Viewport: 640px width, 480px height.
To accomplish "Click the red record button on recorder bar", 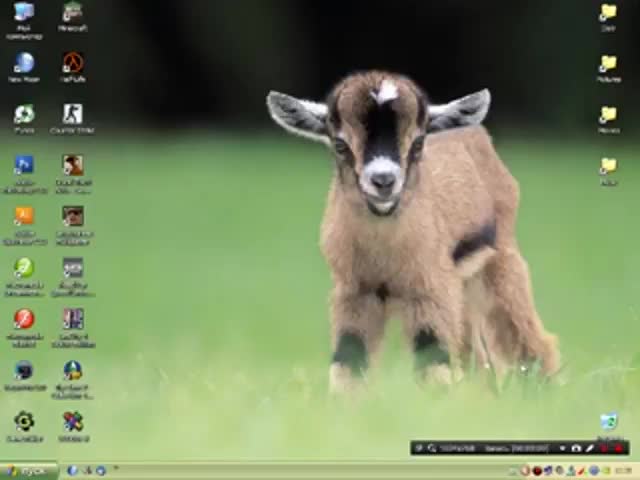I will (619, 449).
